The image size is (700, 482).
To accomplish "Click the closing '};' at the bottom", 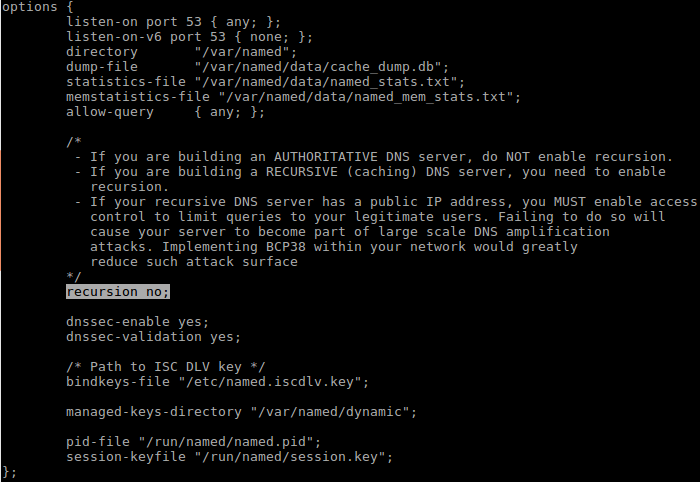I will [x=9, y=472].
